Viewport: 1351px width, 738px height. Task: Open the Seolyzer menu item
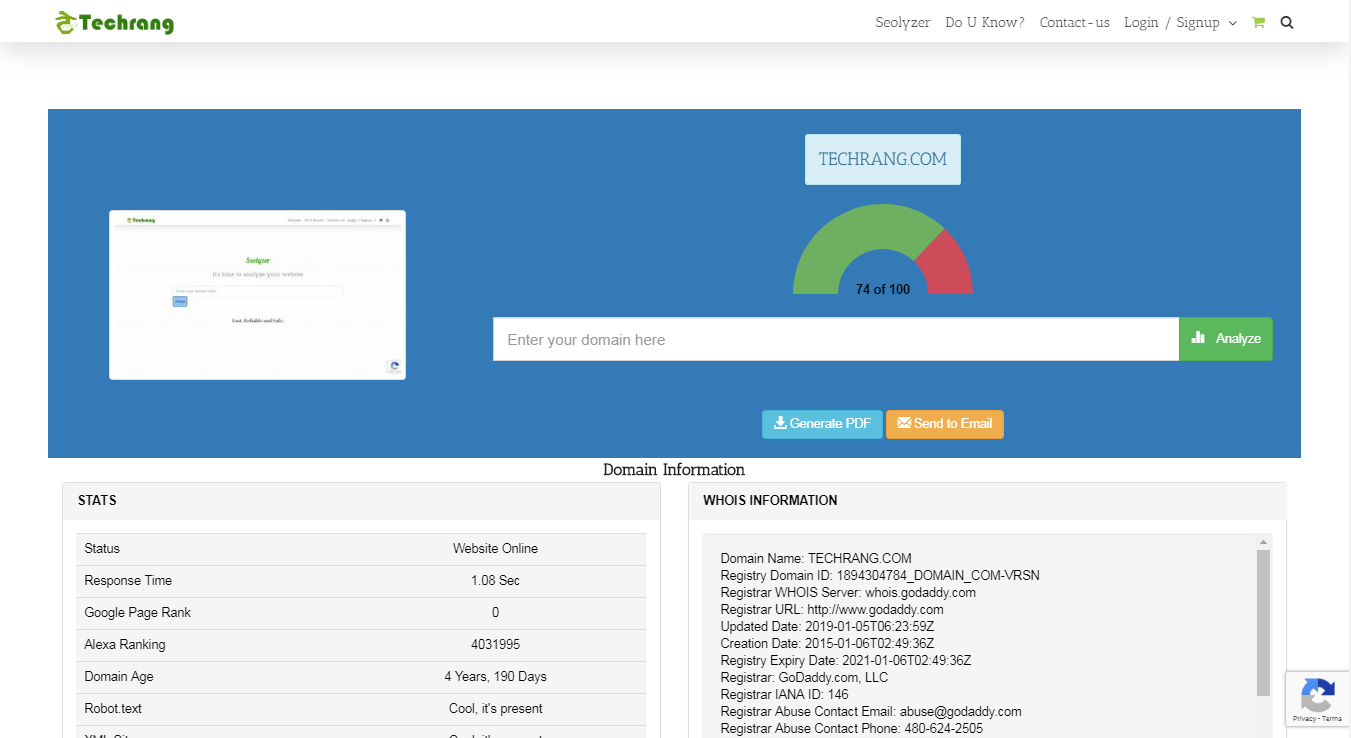point(902,23)
